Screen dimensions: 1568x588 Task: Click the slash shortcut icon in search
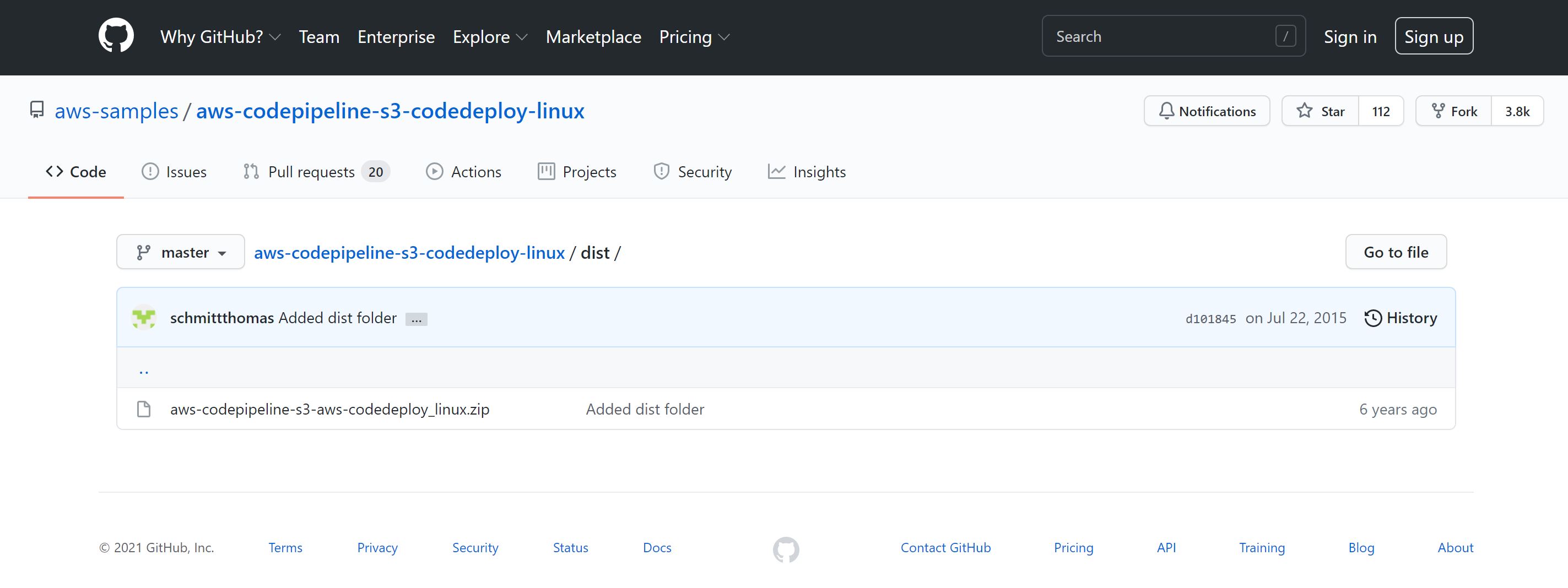coord(1285,36)
